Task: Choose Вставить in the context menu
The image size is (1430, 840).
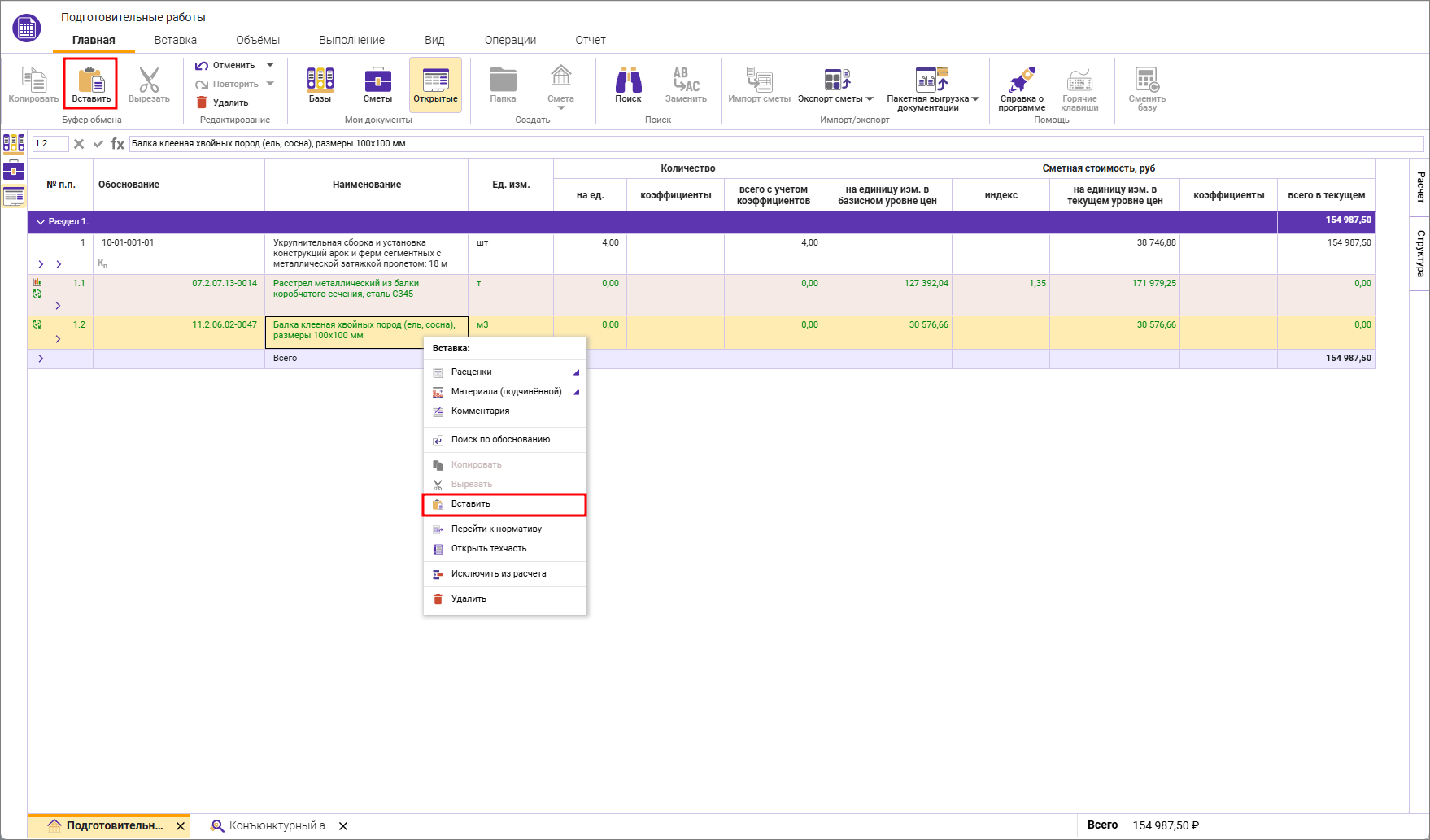Action: pyautogui.click(x=471, y=504)
